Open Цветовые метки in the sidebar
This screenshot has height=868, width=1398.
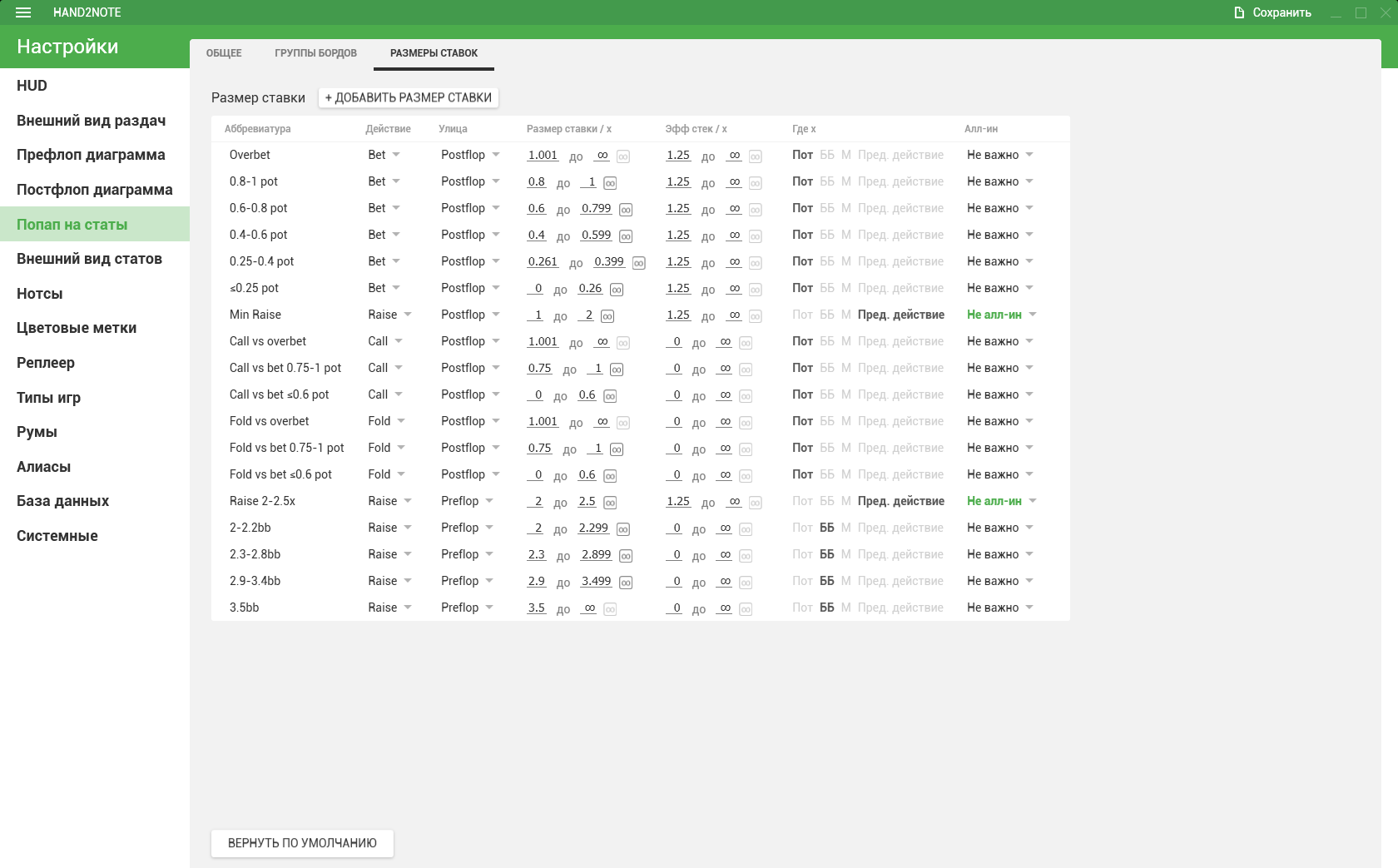pyautogui.click(x=95, y=328)
